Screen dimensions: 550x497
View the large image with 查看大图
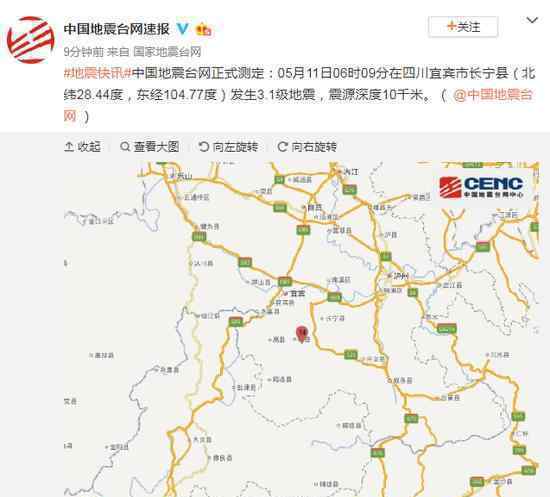click(x=150, y=147)
